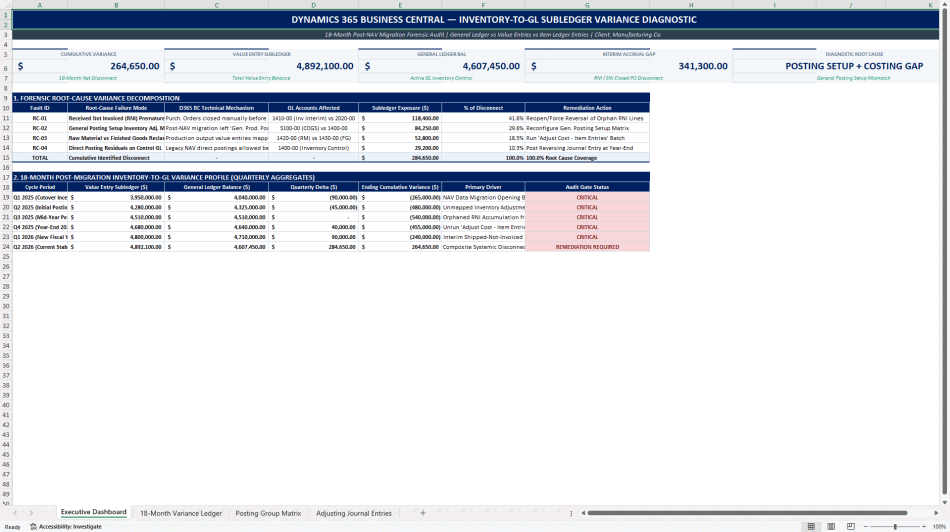Click the zoom in plus icon
Image resolution: width=950 pixels, height=532 pixels.
(924, 527)
